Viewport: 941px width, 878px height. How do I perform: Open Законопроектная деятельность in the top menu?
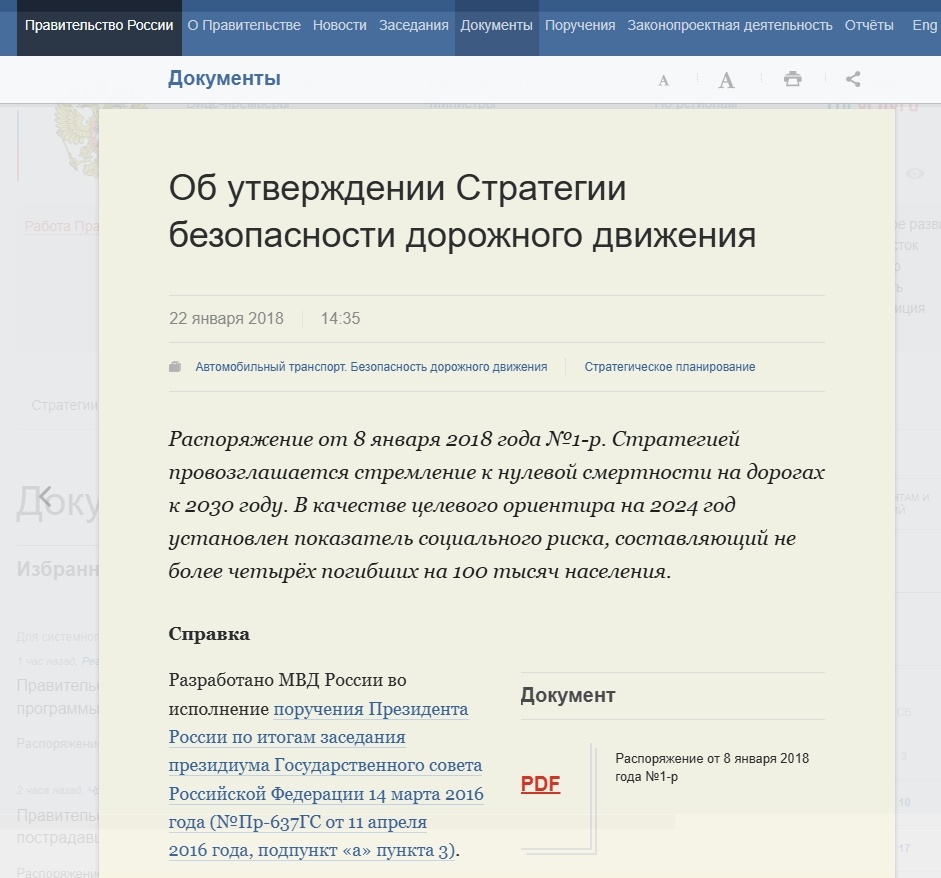730,25
